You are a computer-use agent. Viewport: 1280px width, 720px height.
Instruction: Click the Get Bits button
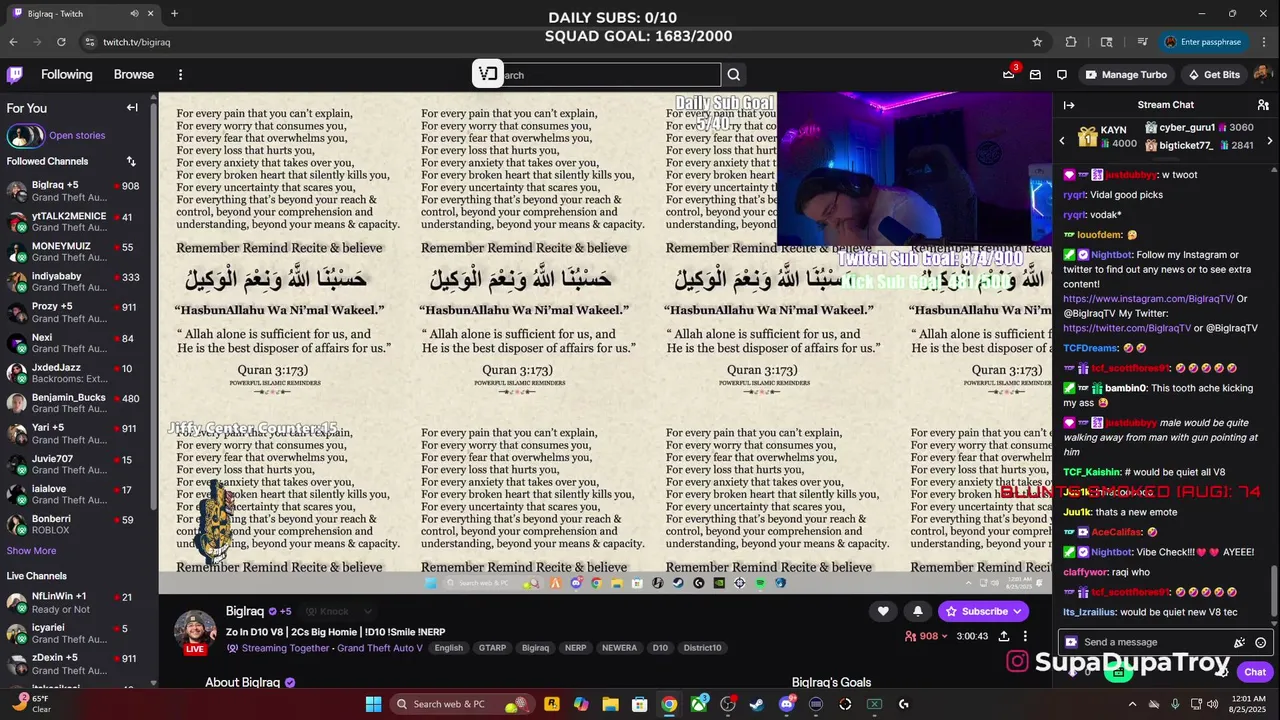[1213, 75]
